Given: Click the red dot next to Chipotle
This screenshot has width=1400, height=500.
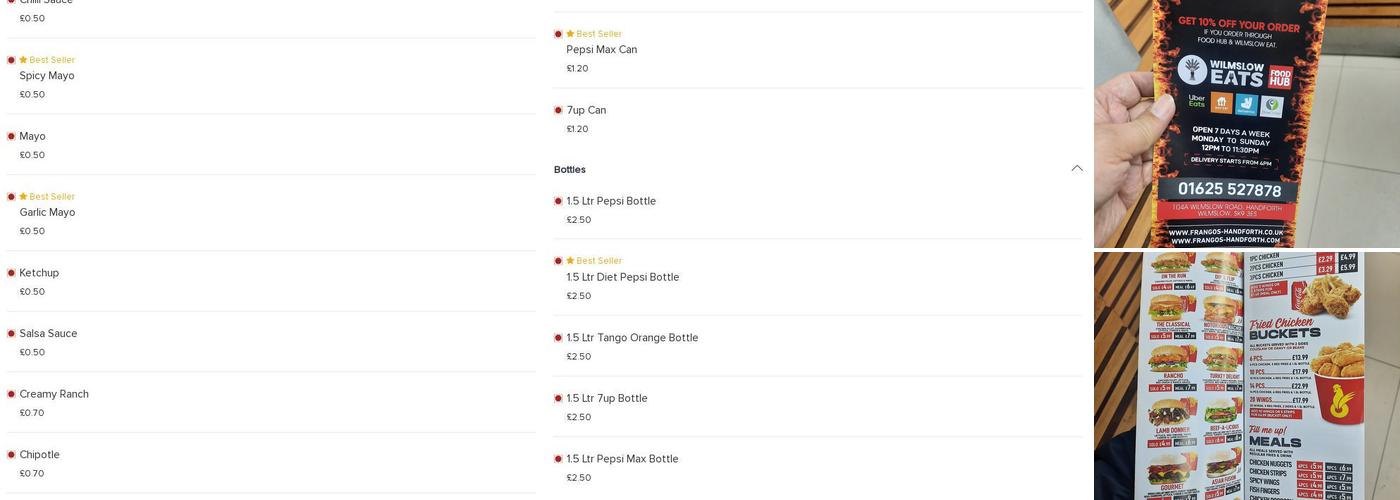Looking at the screenshot, I should point(11,455).
